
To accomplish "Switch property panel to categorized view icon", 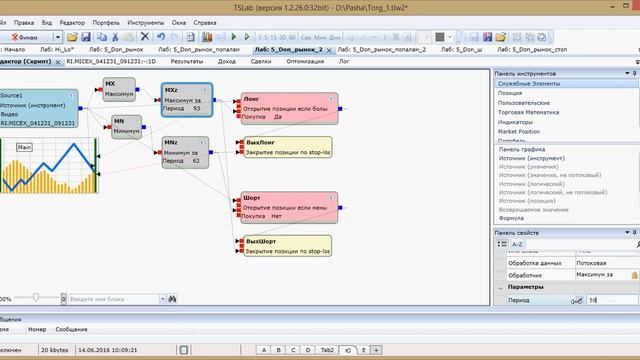I will click(502, 244).
